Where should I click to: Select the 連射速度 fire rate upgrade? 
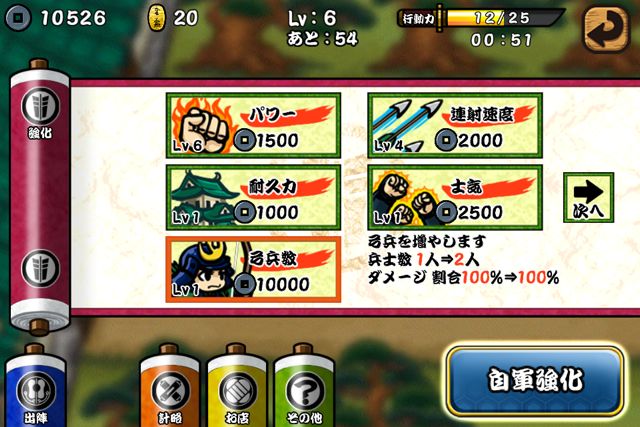(455, 125)
